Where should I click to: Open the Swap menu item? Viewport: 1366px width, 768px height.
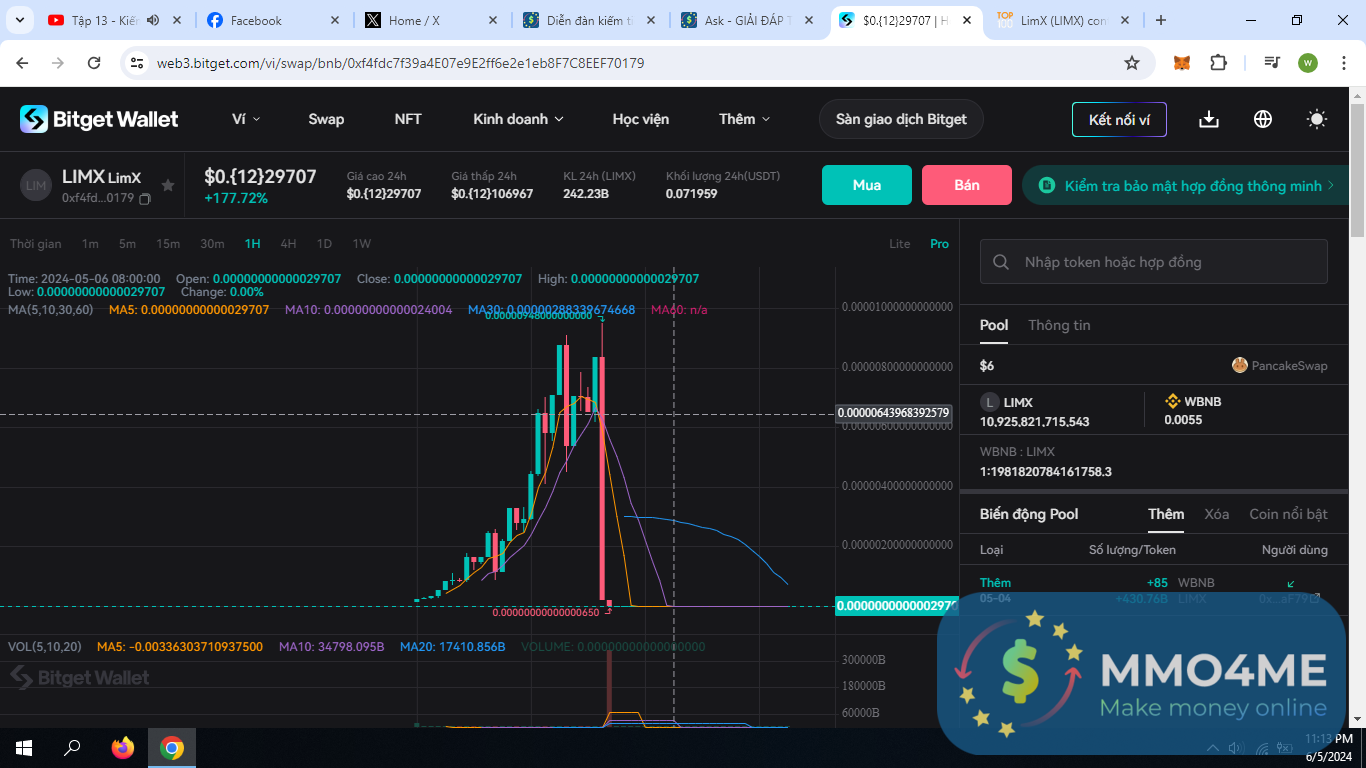coord(326,119)
